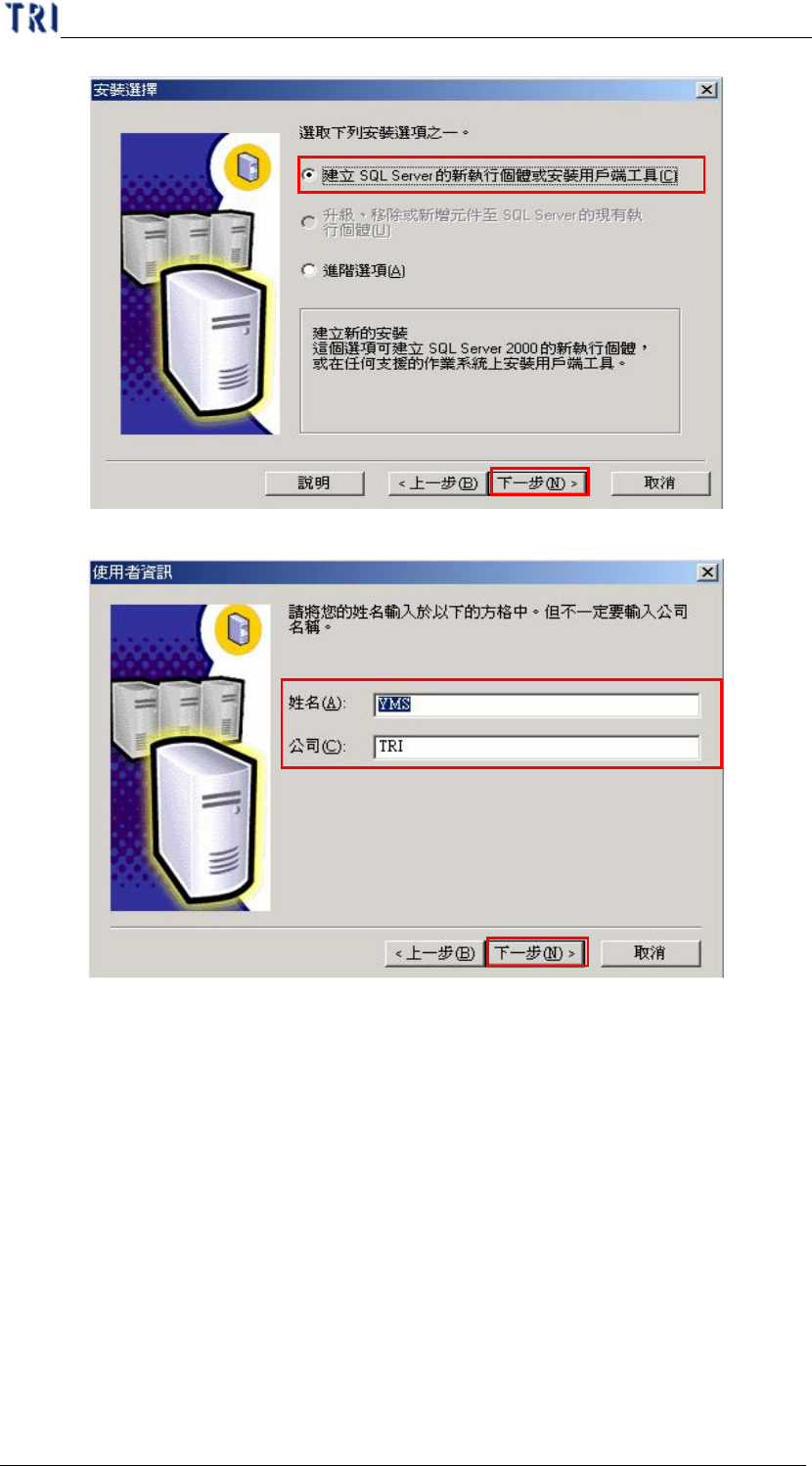Click the 公司 field containing TRI
This screenshot has height=1466, width=812.
537,747
